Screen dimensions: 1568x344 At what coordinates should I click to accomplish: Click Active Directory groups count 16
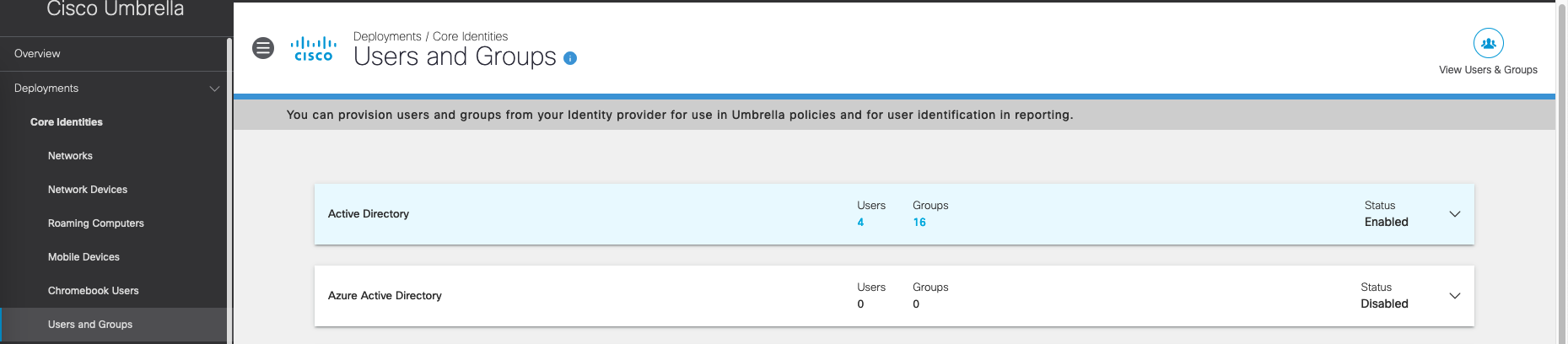point(919,223)
